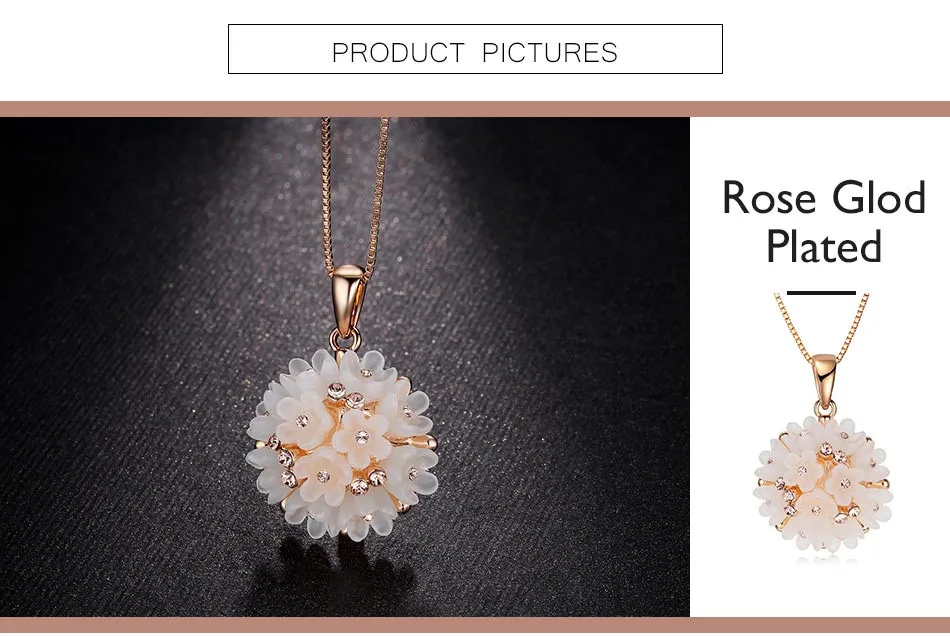Click the white flower ball in large photo
The width and height of the screenshot is (950, 636).
click(342, 445)
